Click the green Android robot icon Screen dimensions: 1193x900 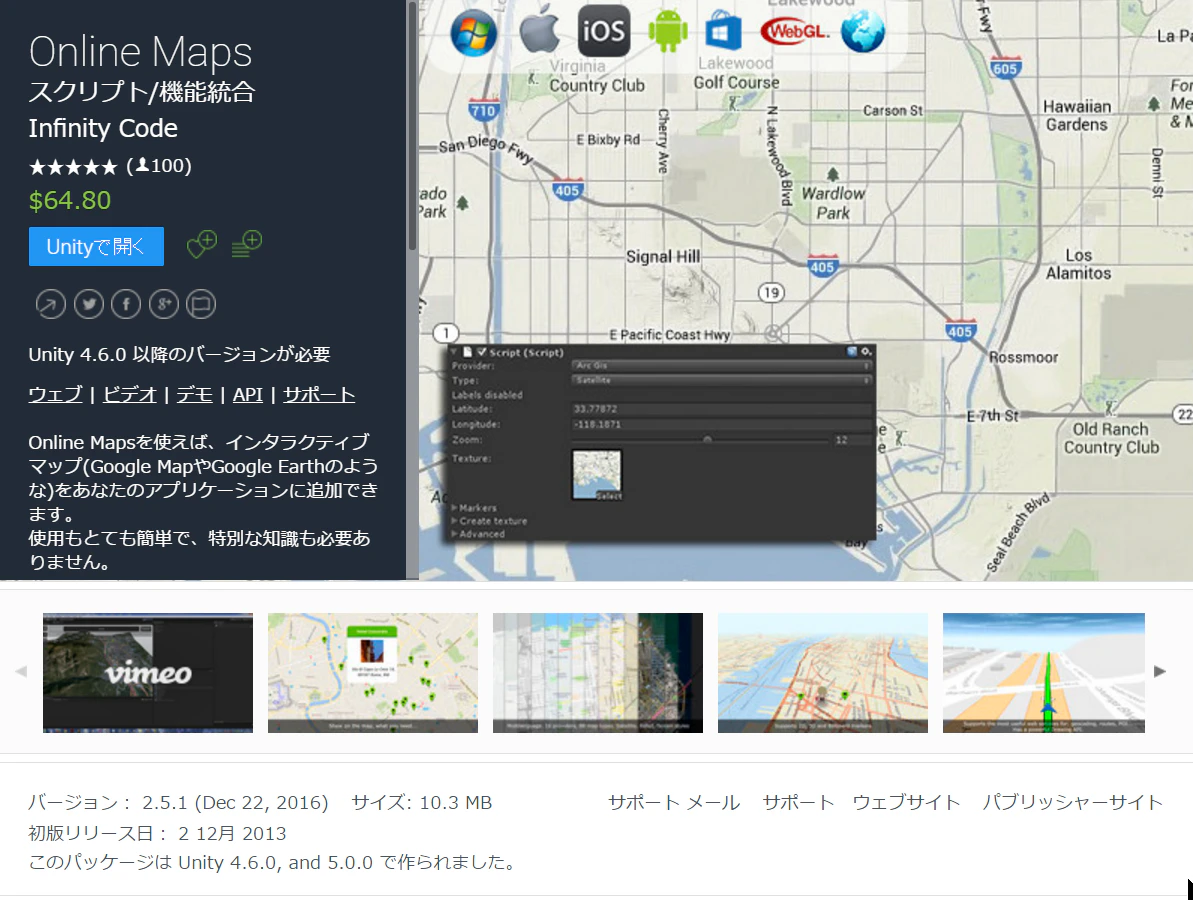tap(667, 31)
